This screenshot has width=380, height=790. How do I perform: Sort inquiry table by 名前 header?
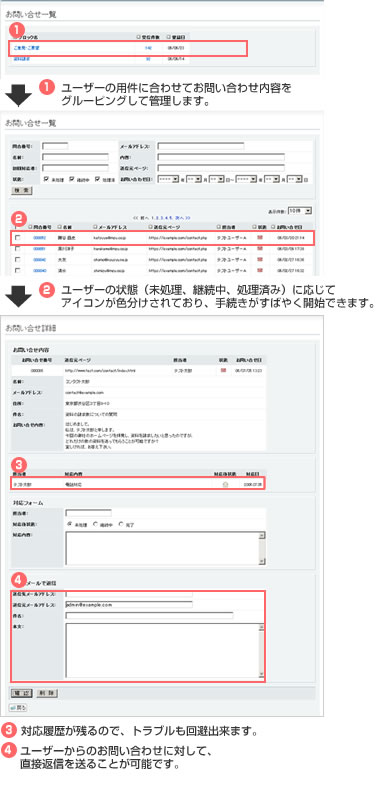(66, 227)
